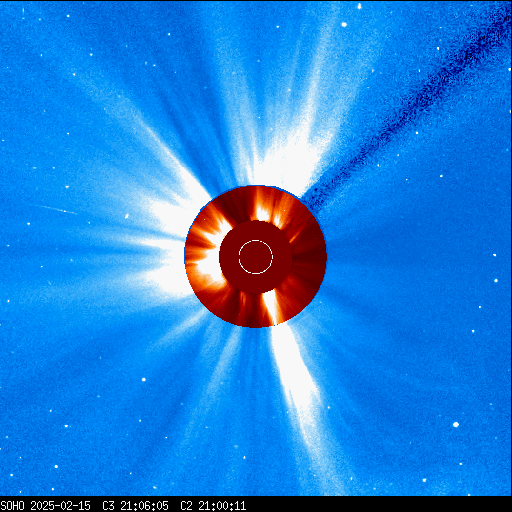Viewport: 512px width, 512px height.
Task: Click the dark C2 region right of occulter
Action: tap(308, 257)
